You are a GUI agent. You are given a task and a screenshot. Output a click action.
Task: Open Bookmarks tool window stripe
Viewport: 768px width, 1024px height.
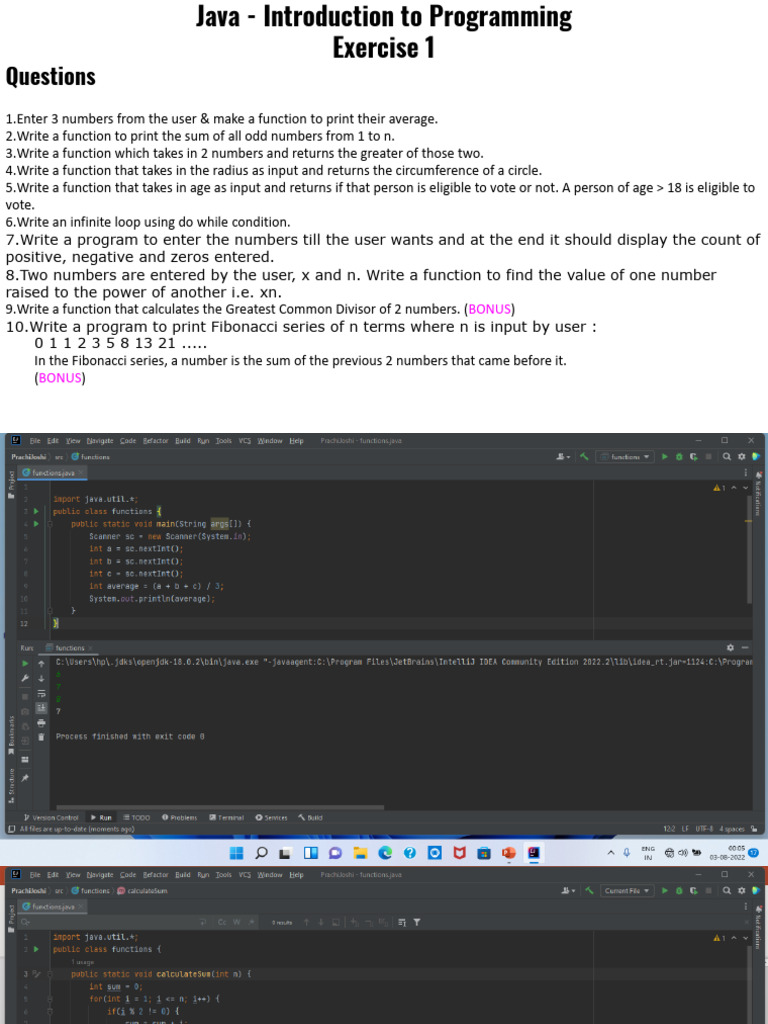point(11,735)
